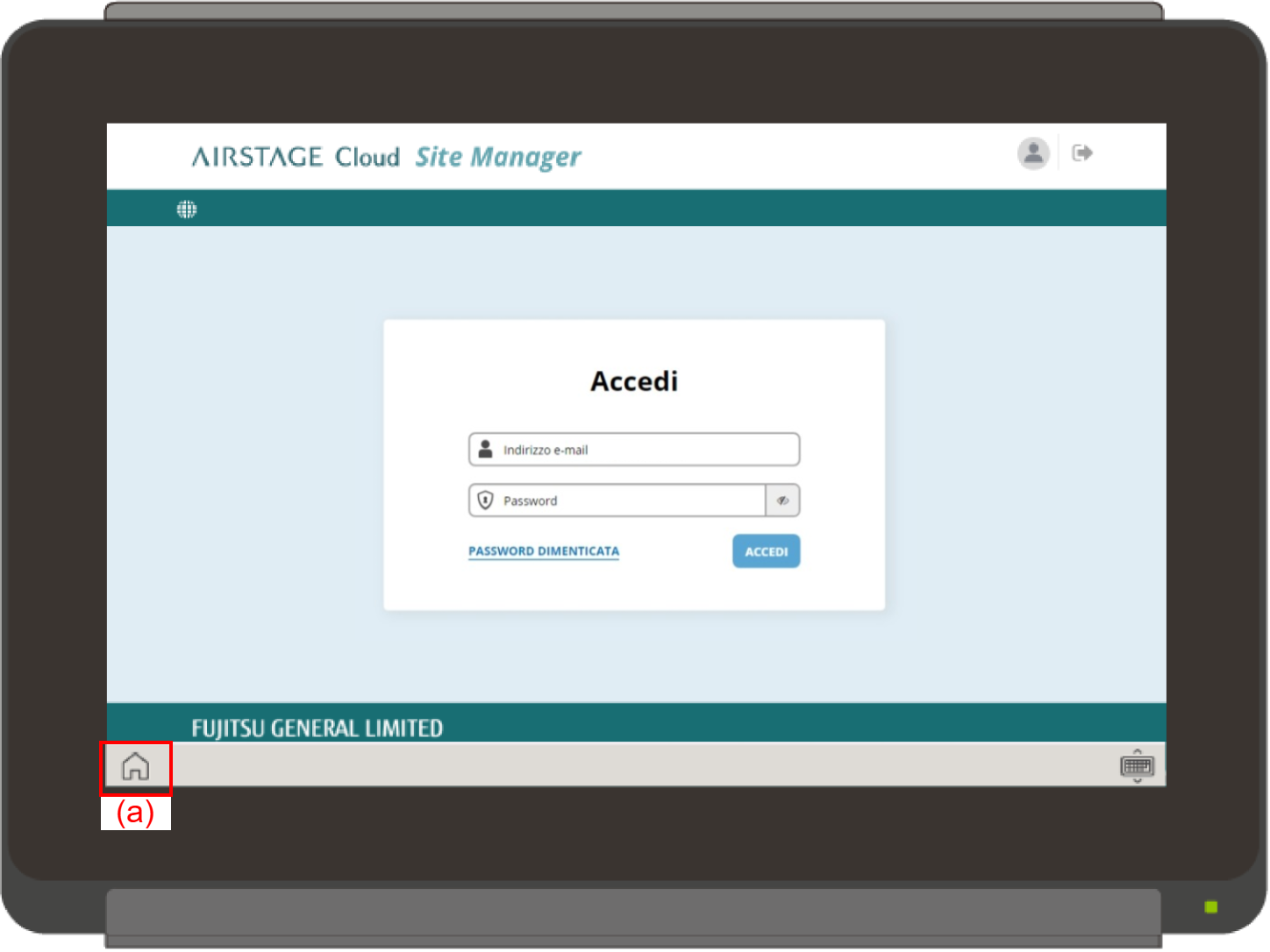The height and width of the screenshot is (952, 1270).
Task: Click the Accedi heading
Action: coord(634,381)
